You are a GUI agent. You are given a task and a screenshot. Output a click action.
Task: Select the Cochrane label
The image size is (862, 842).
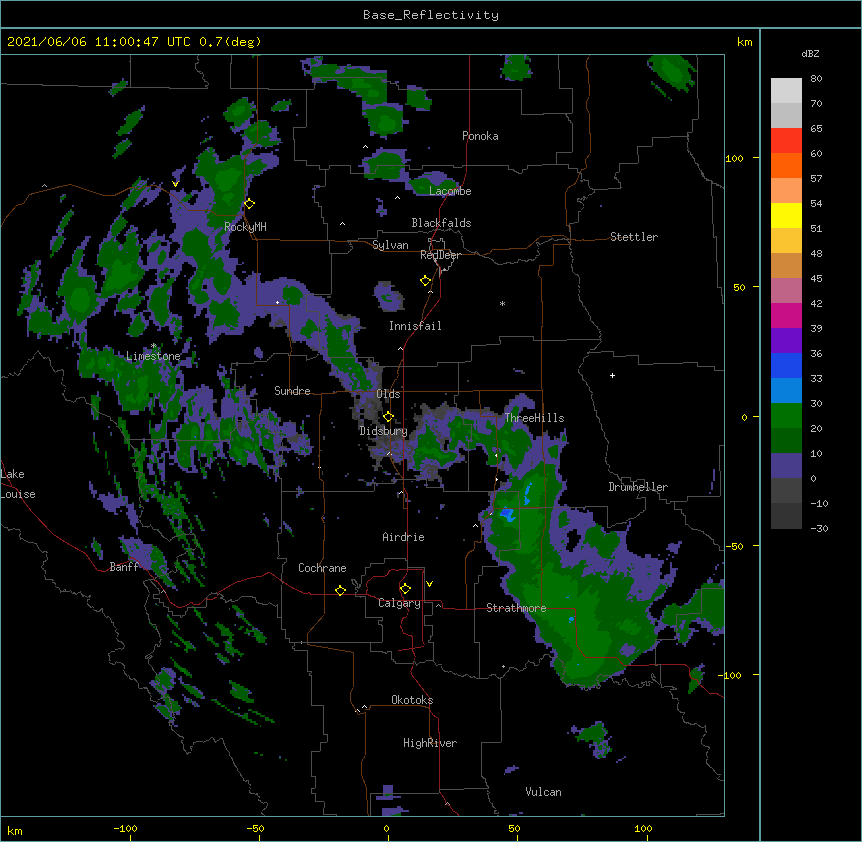pyautogui.click(x=322, y=568)
